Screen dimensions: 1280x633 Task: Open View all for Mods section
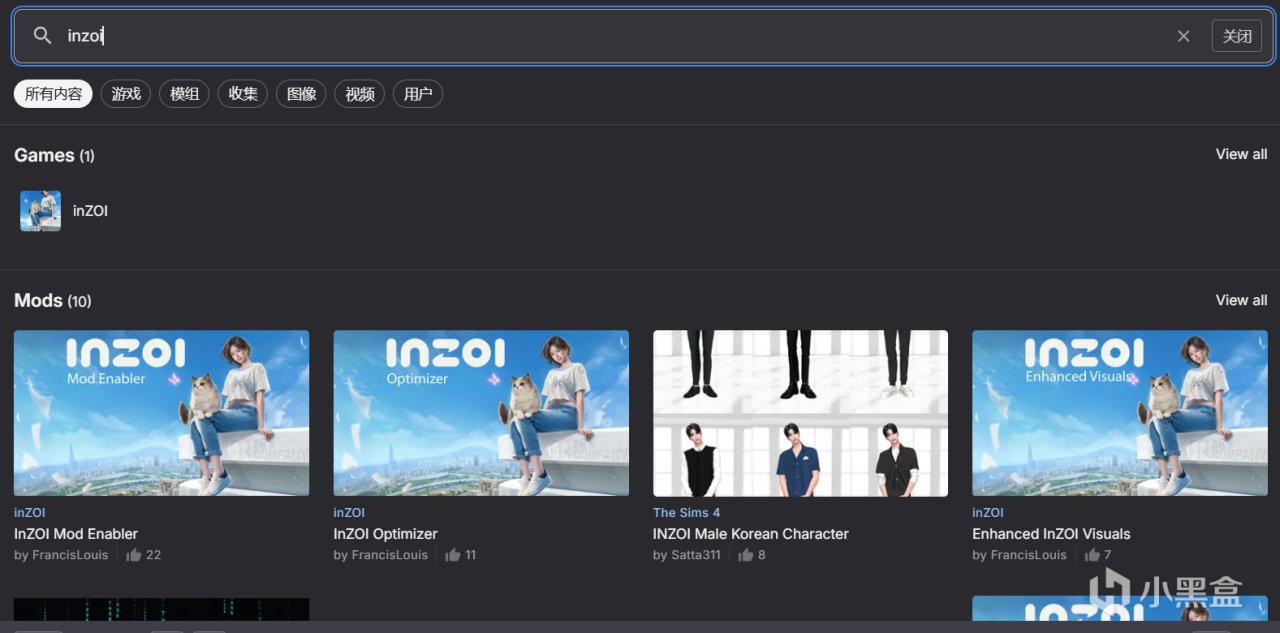[1241, 300]
